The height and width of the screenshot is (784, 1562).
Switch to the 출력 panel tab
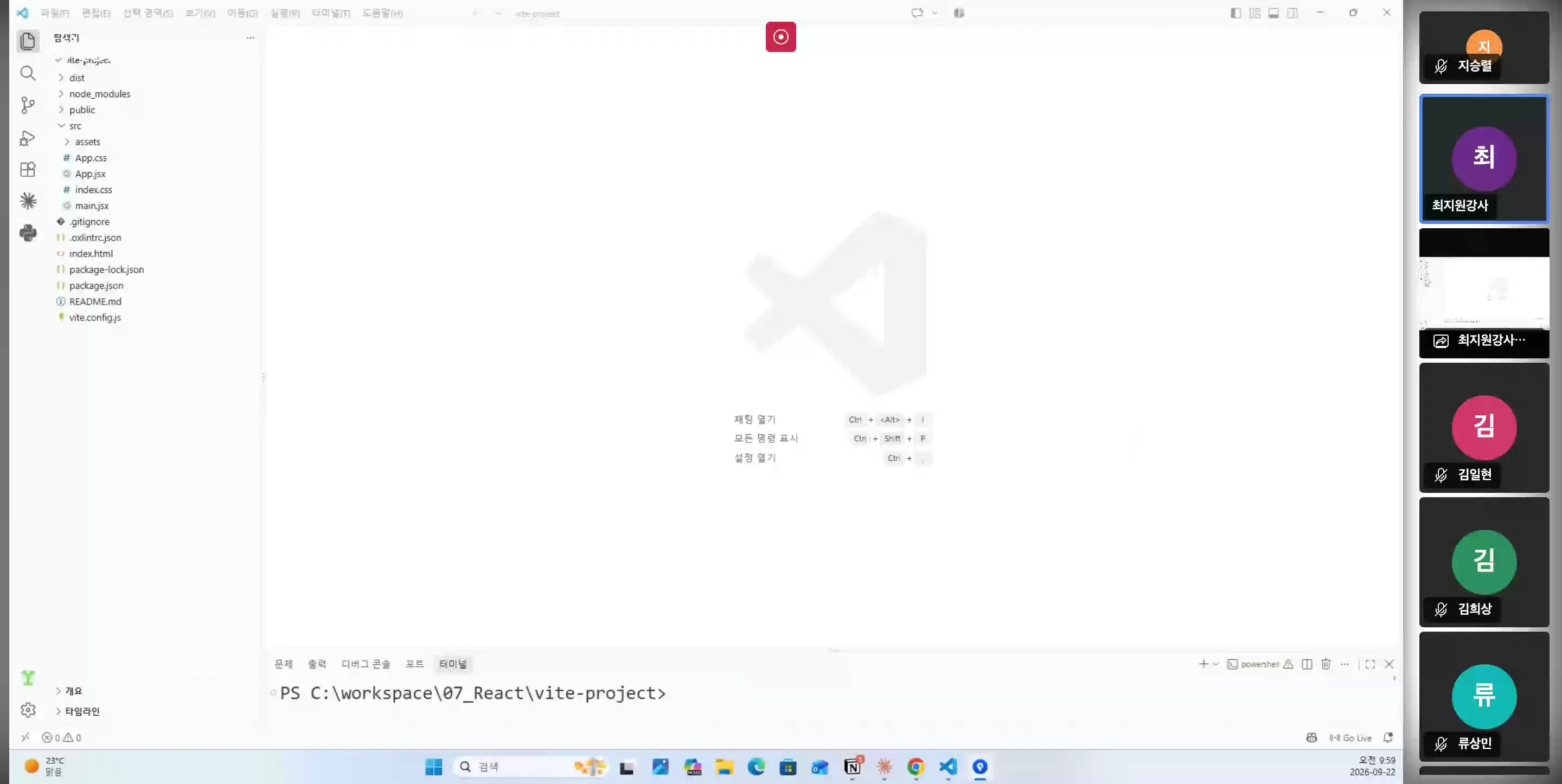click(x=317, y=664)
